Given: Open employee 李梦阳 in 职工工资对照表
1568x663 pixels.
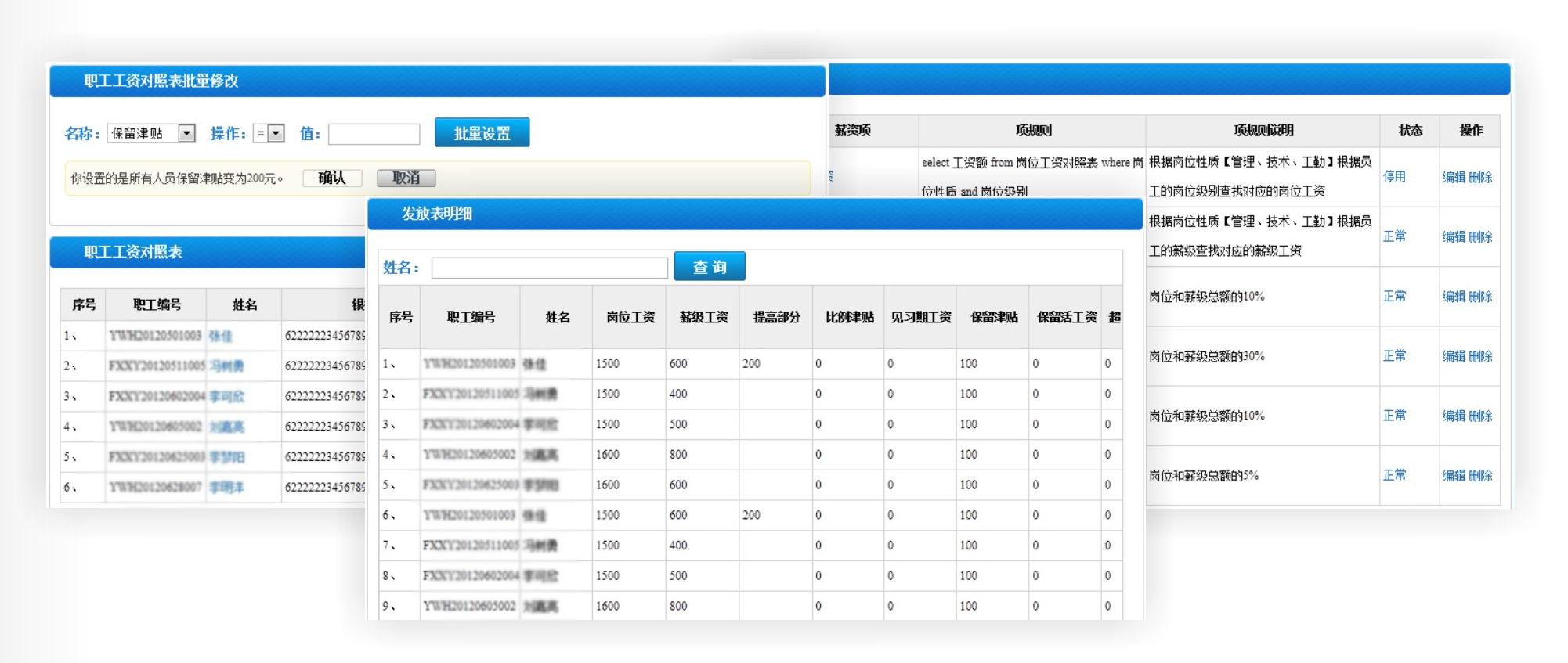Looking at the screenshot, I should click(x=227, y=457).
